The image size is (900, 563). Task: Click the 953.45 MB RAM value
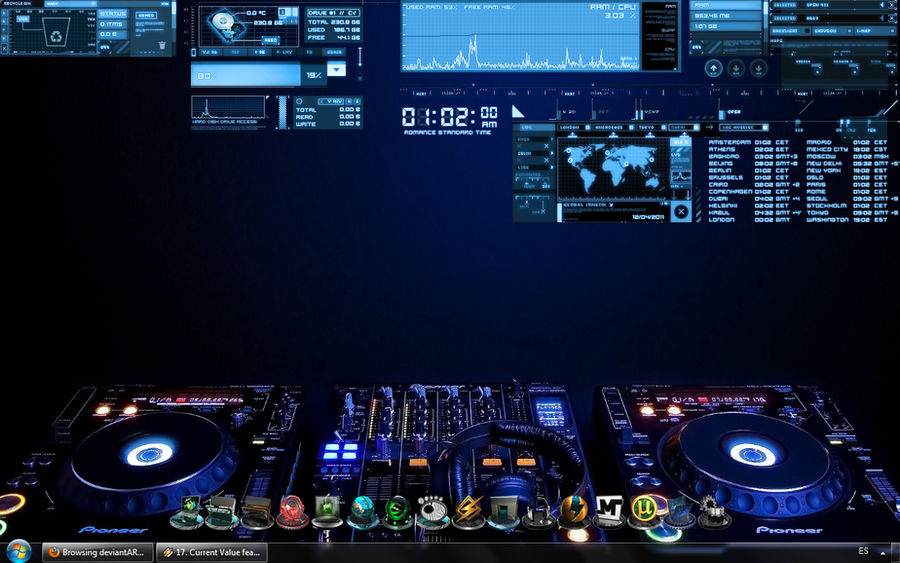point(712,15)
